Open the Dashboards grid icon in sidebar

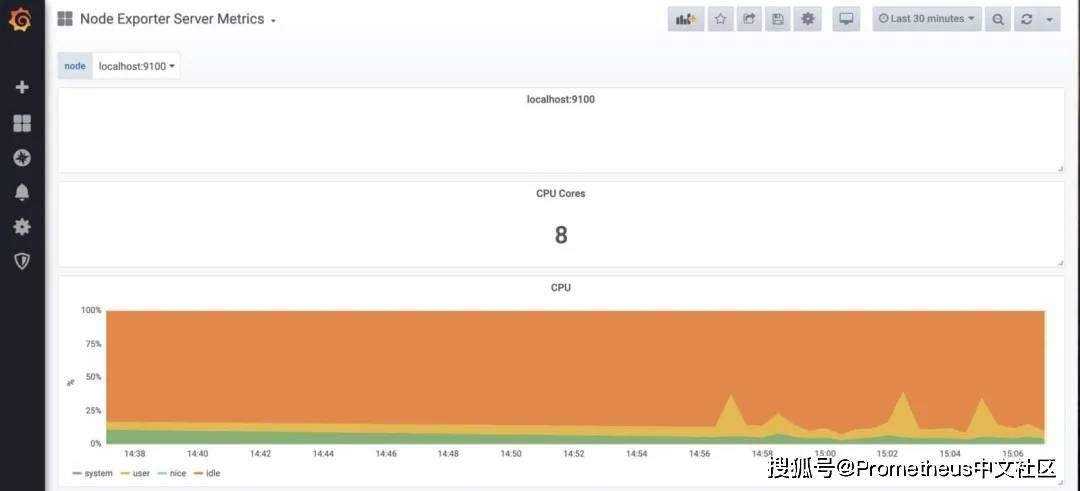[x=22, y=123]
